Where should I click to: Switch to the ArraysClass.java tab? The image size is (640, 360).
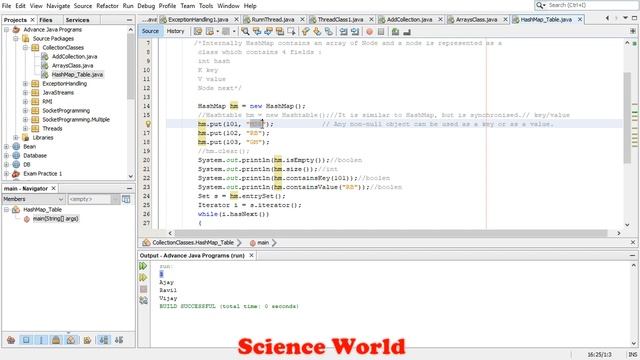(x=476, y=20)
